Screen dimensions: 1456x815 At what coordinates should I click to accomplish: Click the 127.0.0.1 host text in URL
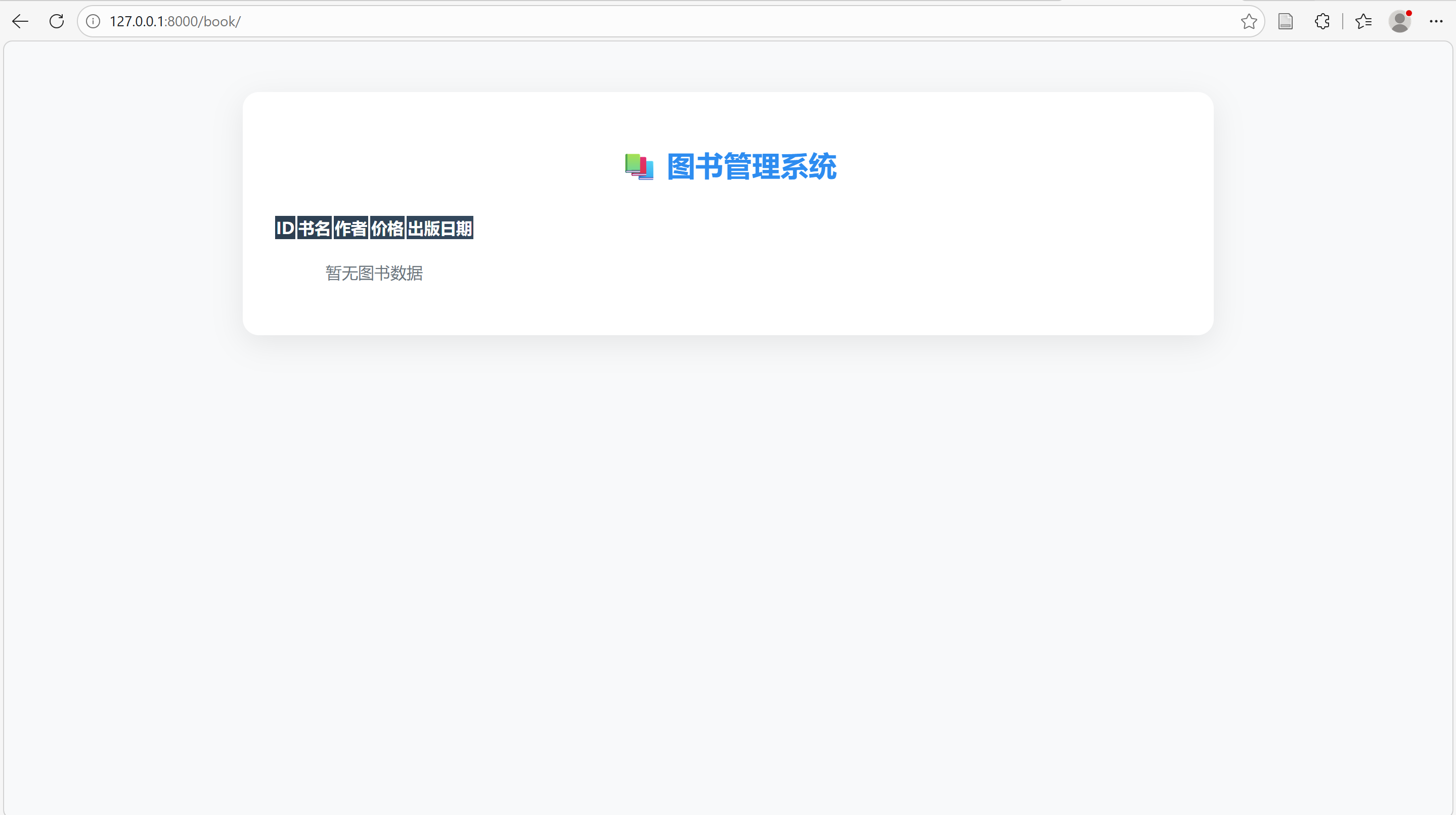[136, 21]
